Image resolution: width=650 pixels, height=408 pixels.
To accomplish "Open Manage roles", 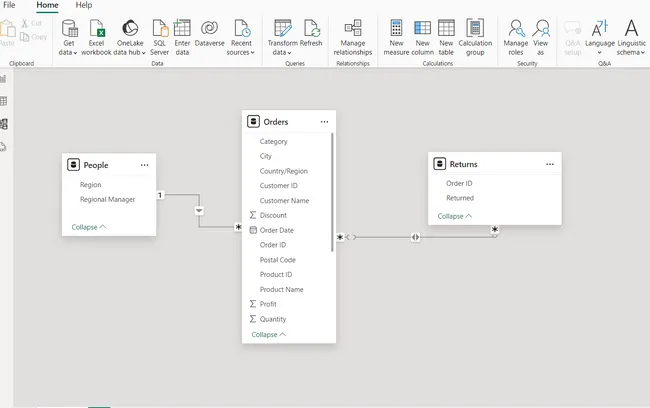I will click(516, 37).
